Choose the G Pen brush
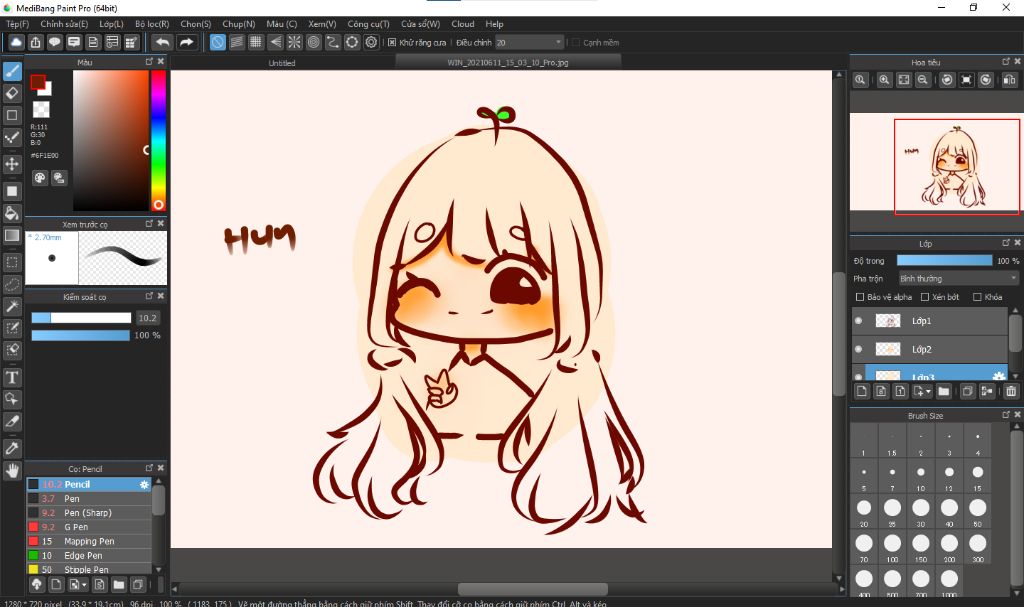 pyautogui.click(x=89, y=527)
